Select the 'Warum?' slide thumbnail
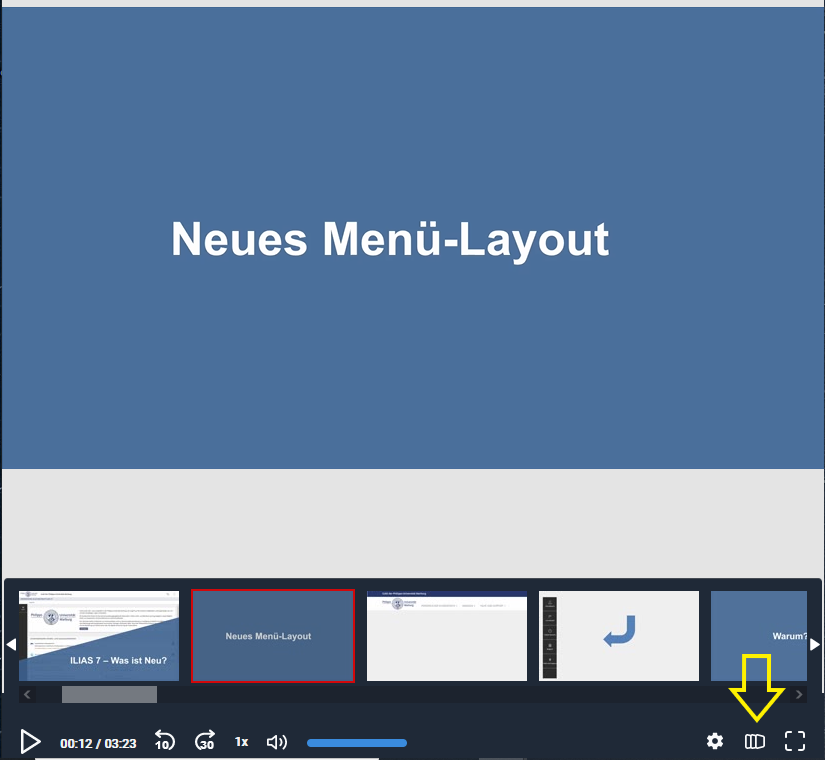Screen dimensions: 825x760 [758, 636]
